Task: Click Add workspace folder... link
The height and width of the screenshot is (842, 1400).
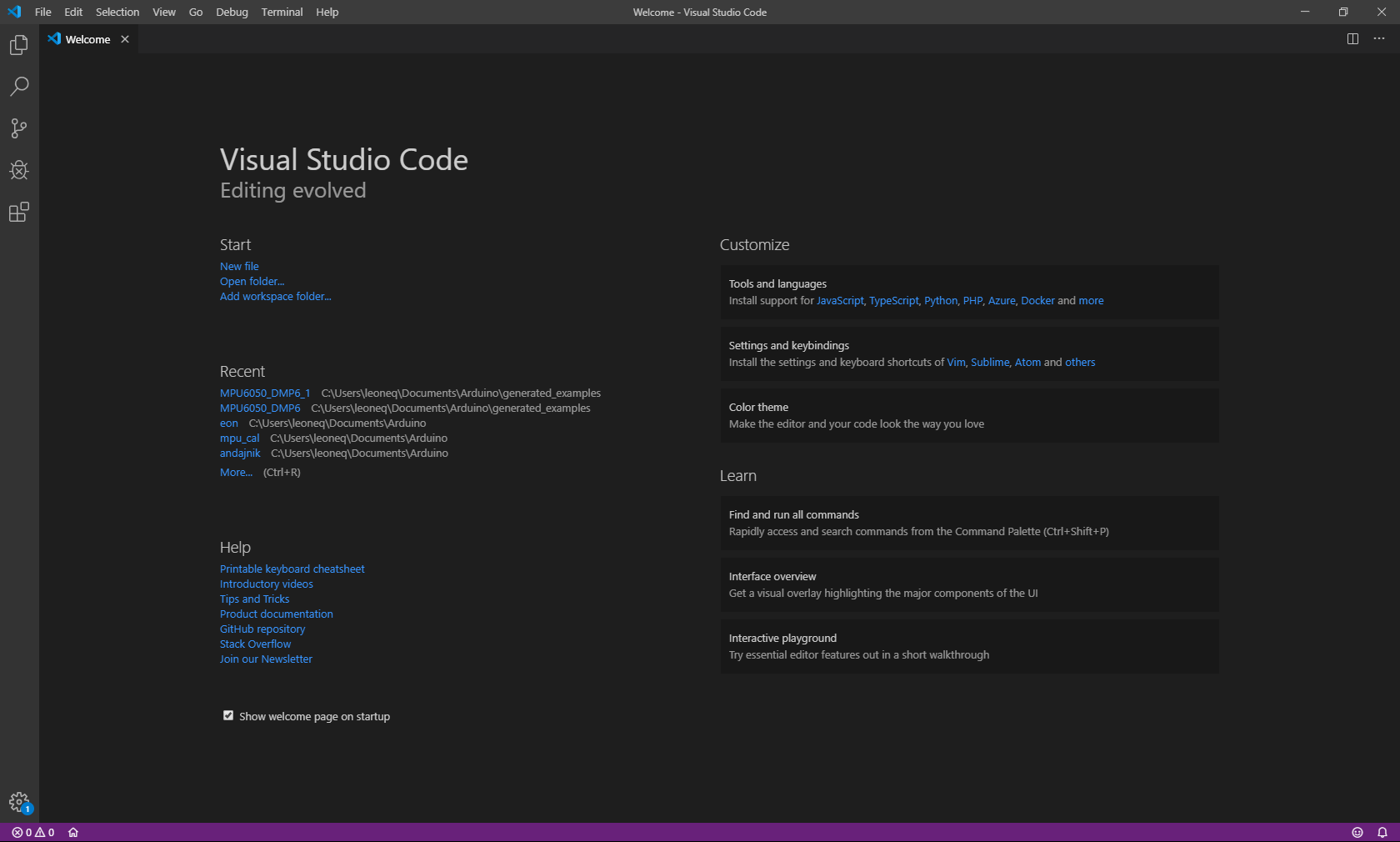Action: coord(276,296)
